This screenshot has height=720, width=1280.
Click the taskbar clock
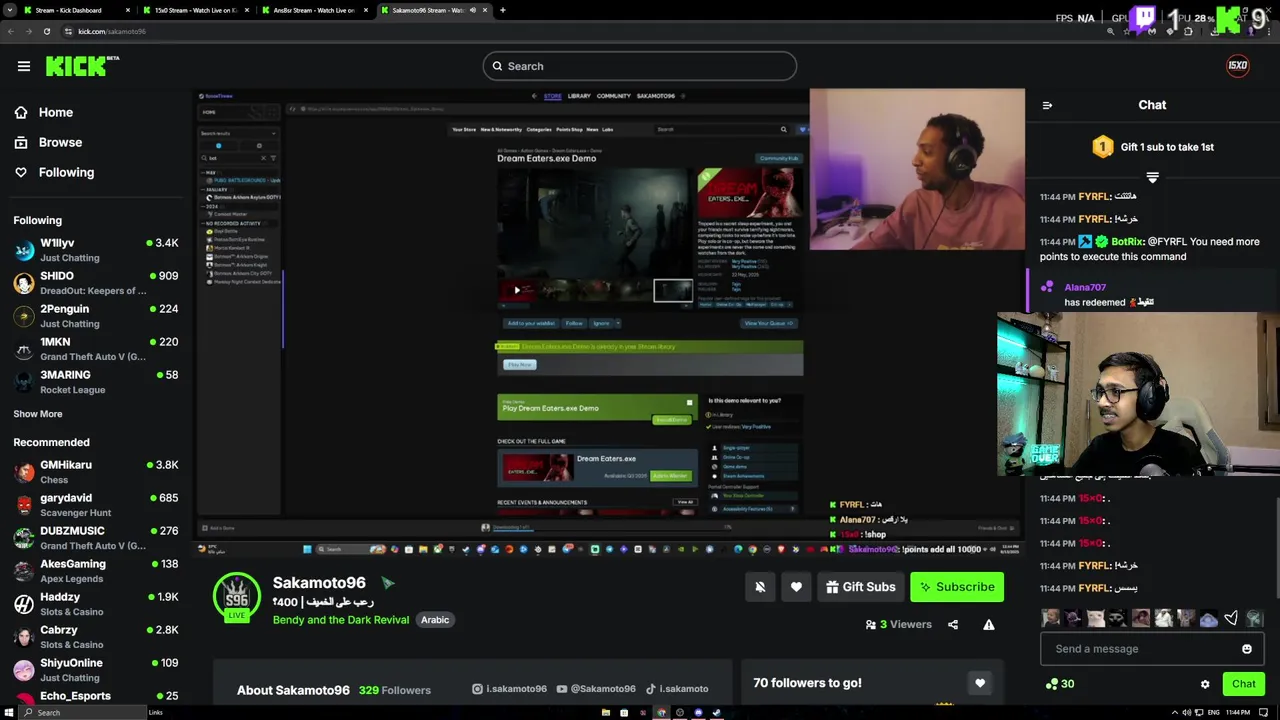pos(1237,713)
